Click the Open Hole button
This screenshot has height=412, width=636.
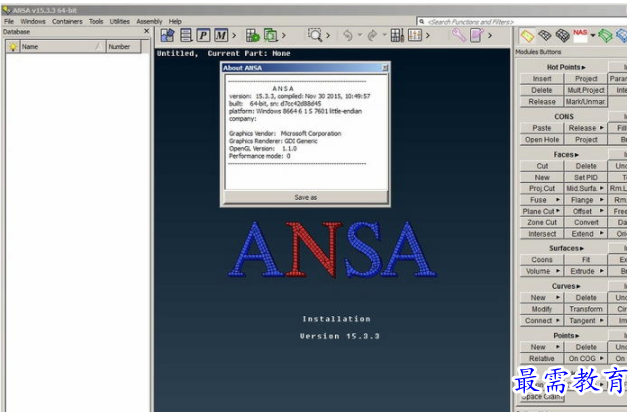coord(542,139)
